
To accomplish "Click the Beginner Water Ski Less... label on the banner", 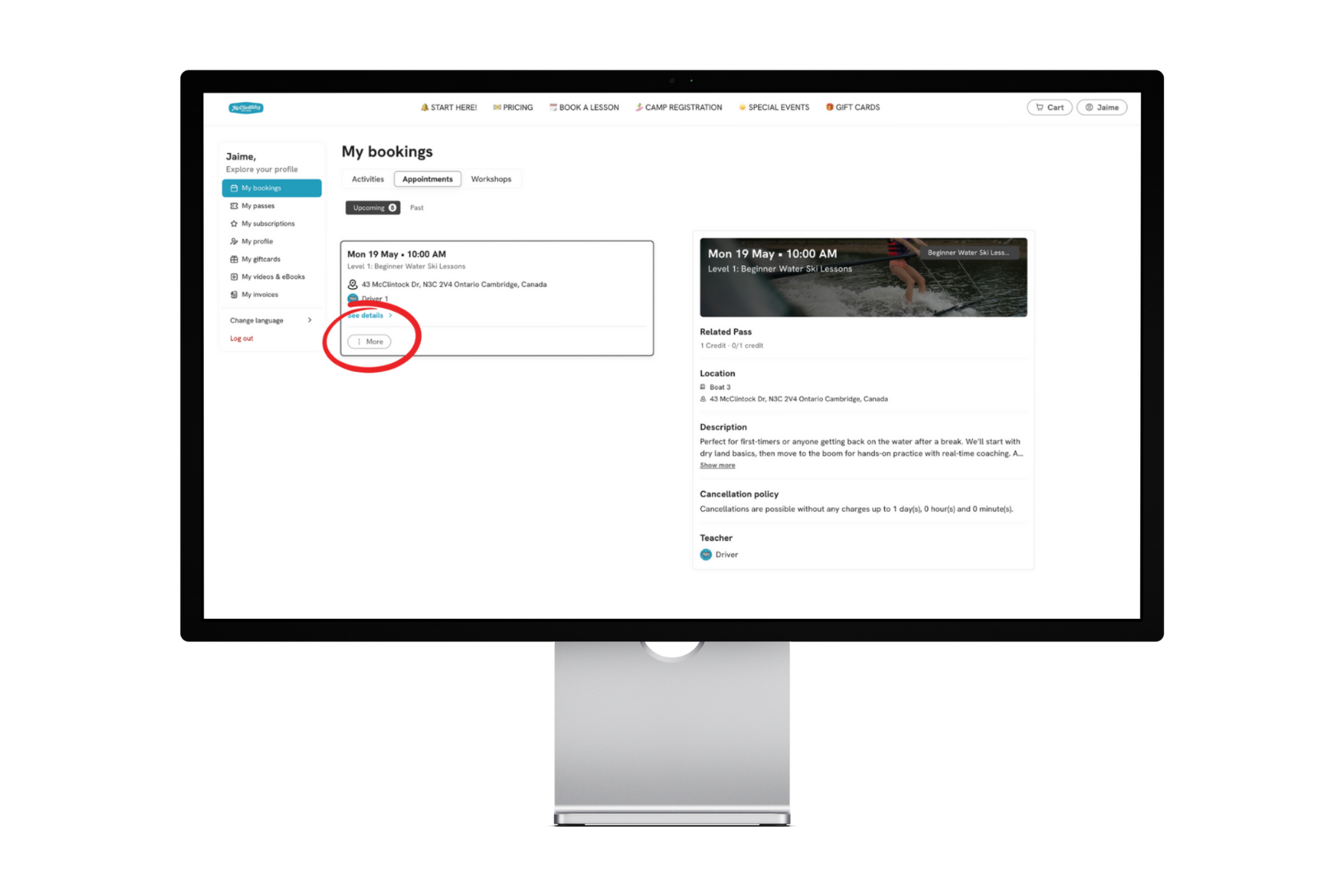I will click(x=968, y=252).
